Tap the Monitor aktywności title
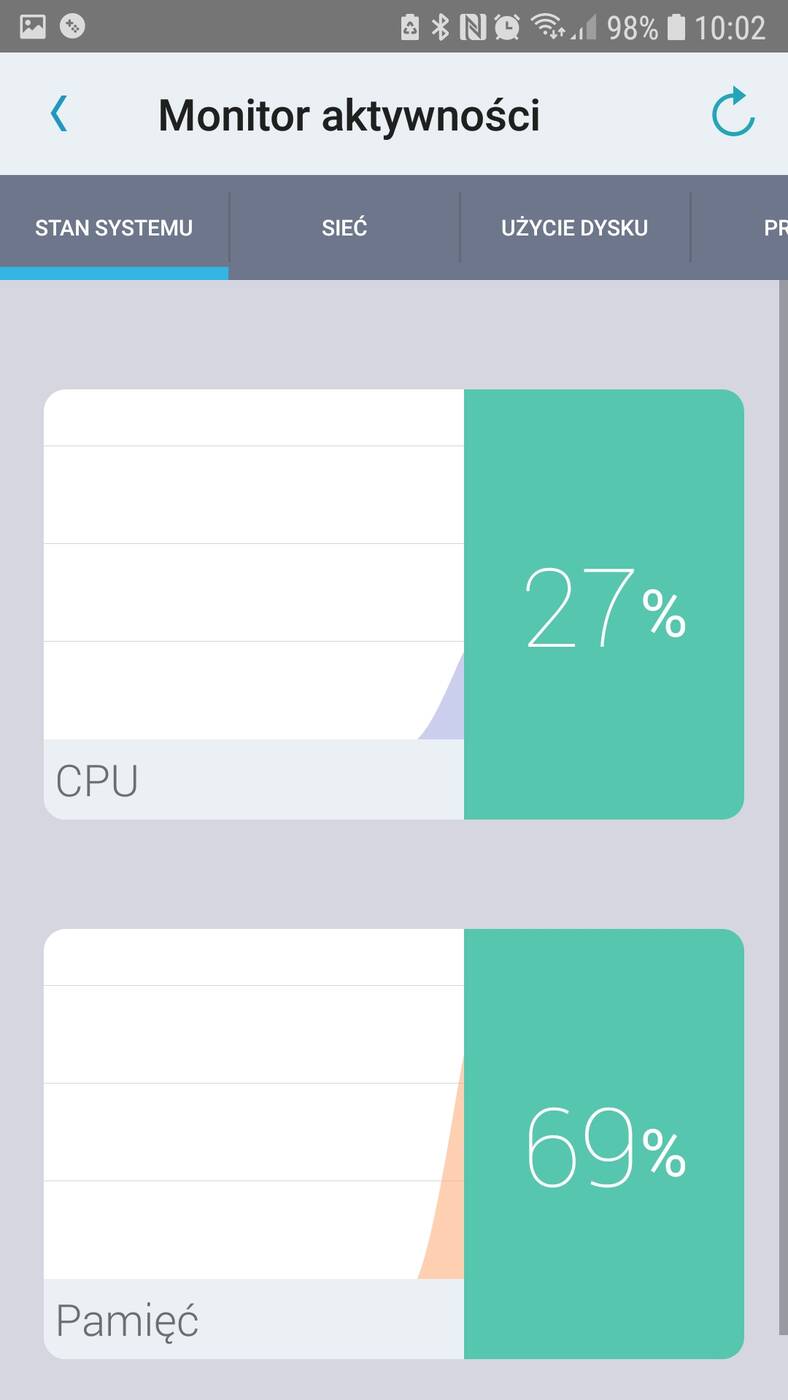Viewport: 788px width, 1400px height. point(349,115)
